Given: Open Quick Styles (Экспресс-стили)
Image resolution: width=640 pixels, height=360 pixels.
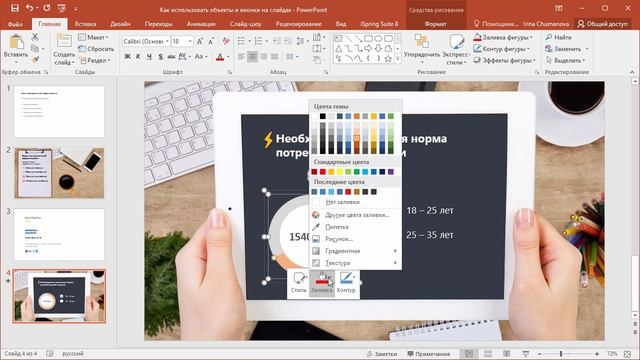Looking at the screenshot, I should tap(456, 49).
